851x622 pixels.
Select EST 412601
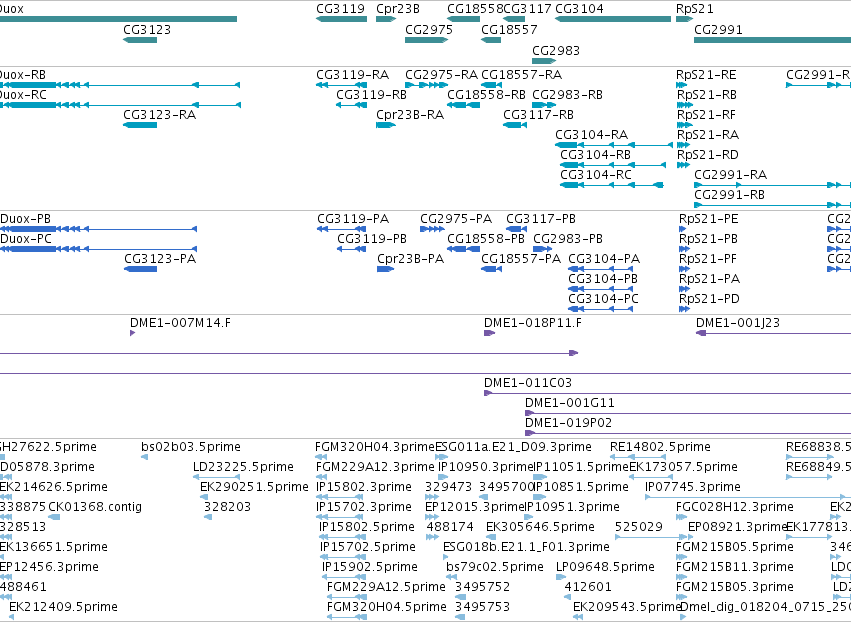pos(588,587)
